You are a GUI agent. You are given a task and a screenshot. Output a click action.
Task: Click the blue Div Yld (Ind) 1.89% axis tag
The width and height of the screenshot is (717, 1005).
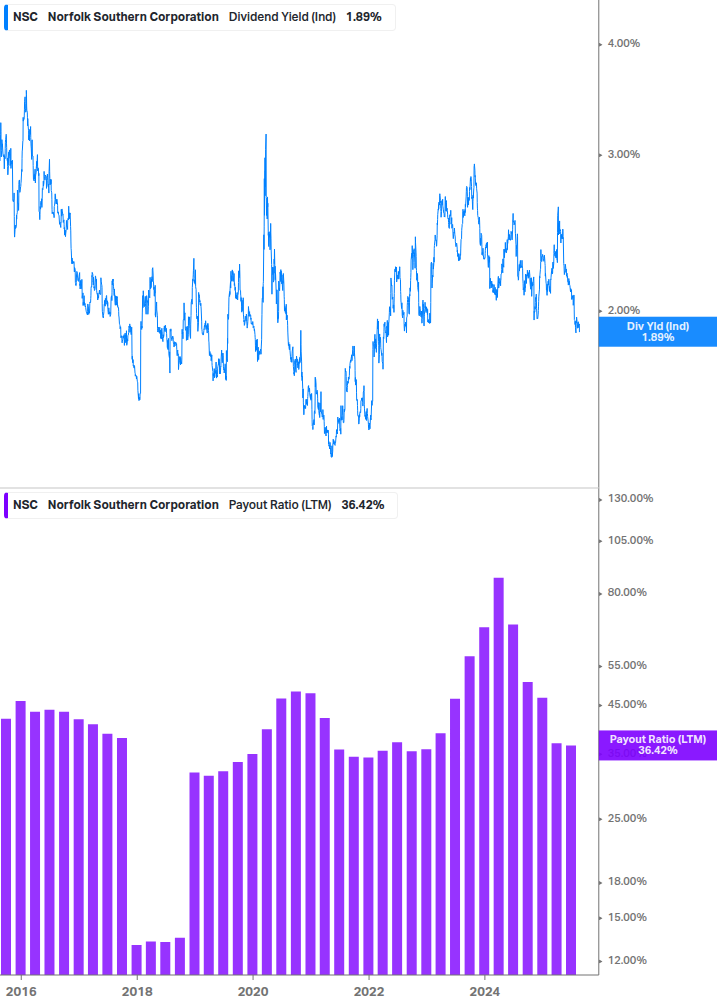[658, 332]
